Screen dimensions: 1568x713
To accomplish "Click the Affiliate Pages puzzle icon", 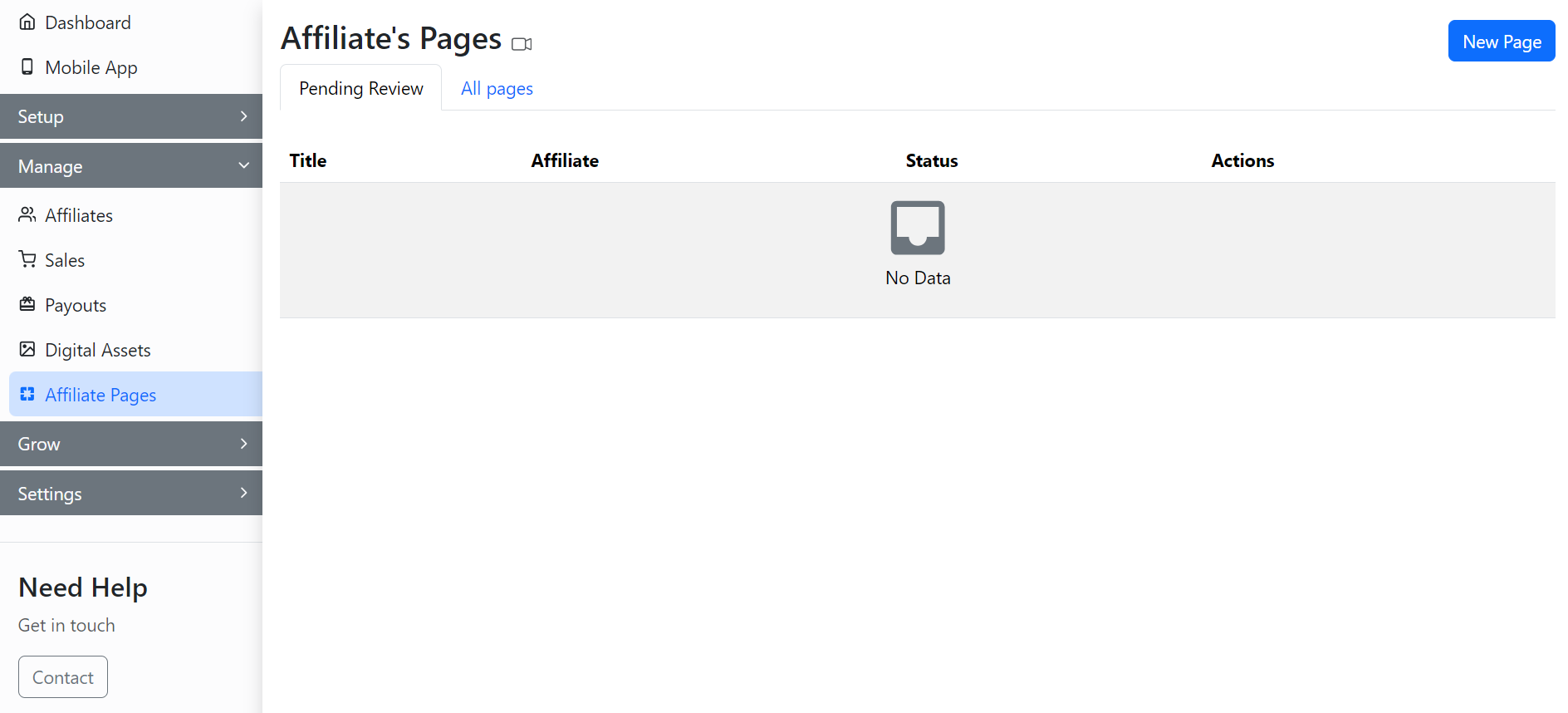I will pyautogui.click(x=27, y=395).
